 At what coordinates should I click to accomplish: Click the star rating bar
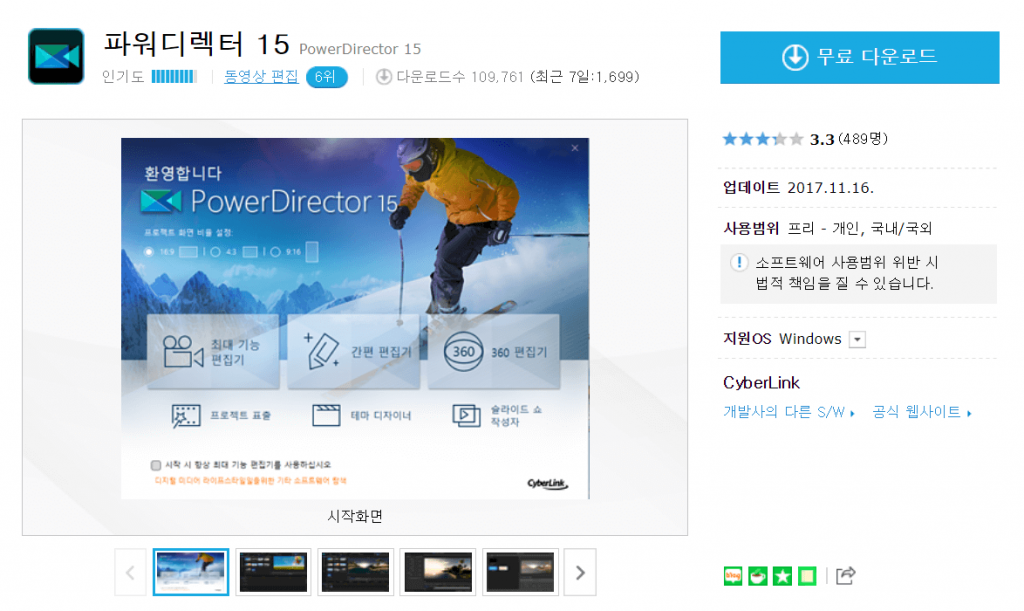pyautogui.click(x=762, y=139)
